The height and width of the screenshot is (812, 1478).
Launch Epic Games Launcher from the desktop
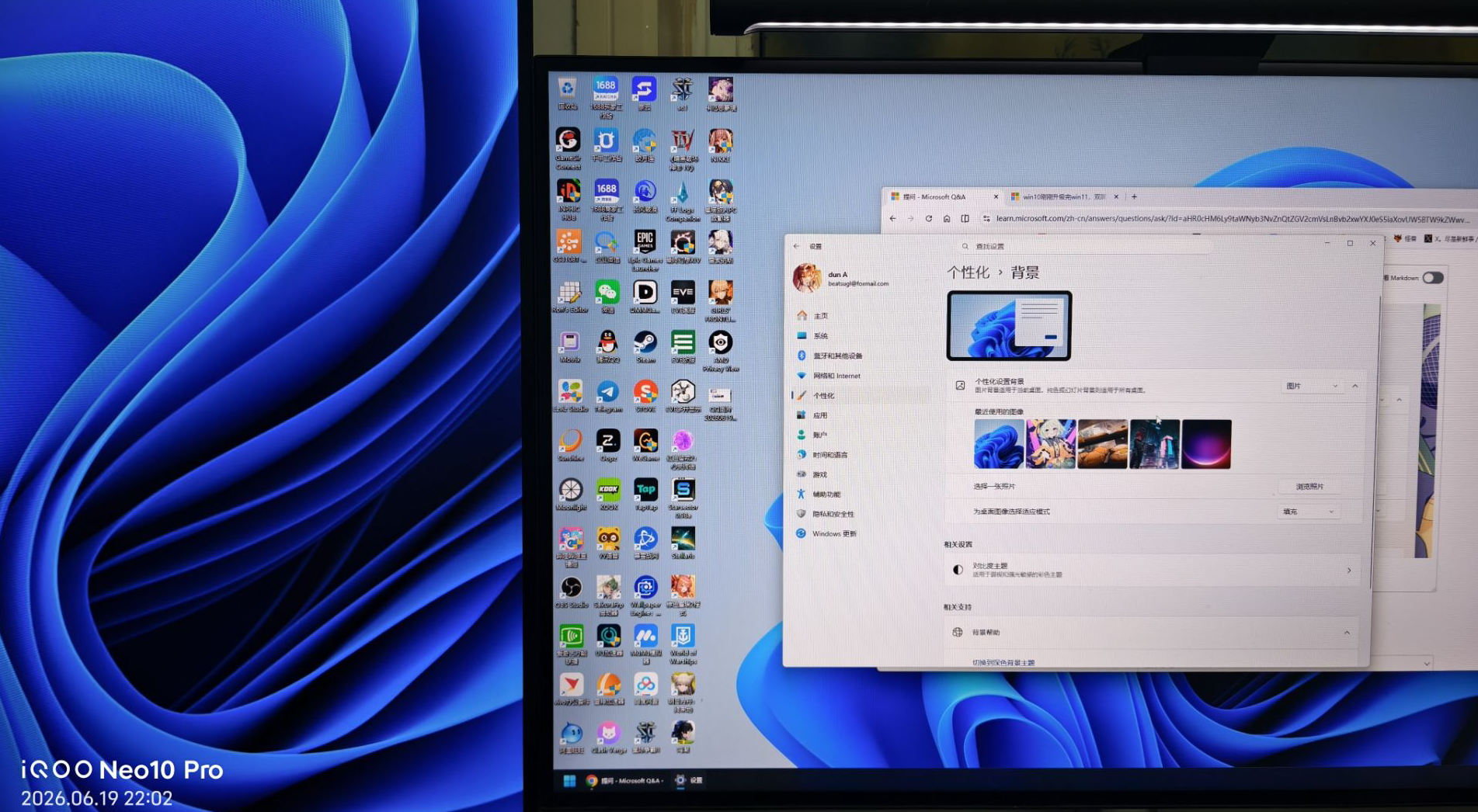pyautogui.click(x=645, y=250)
